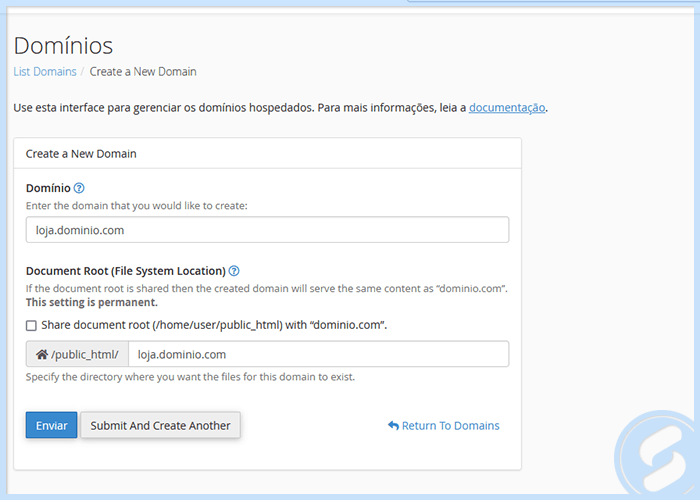This screenshot has height=500, width=700.
Task: Click the Domínios page heading
Action: (x=63, y=46)
